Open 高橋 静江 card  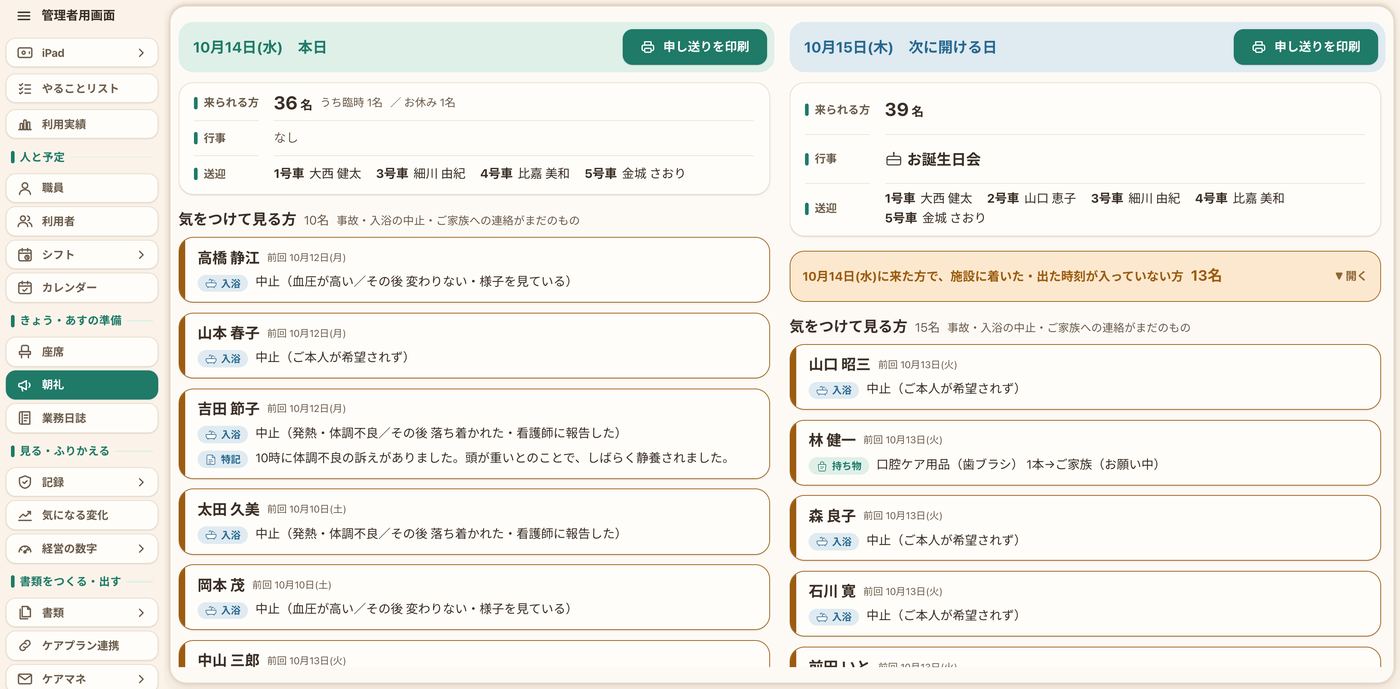point(474,270)
